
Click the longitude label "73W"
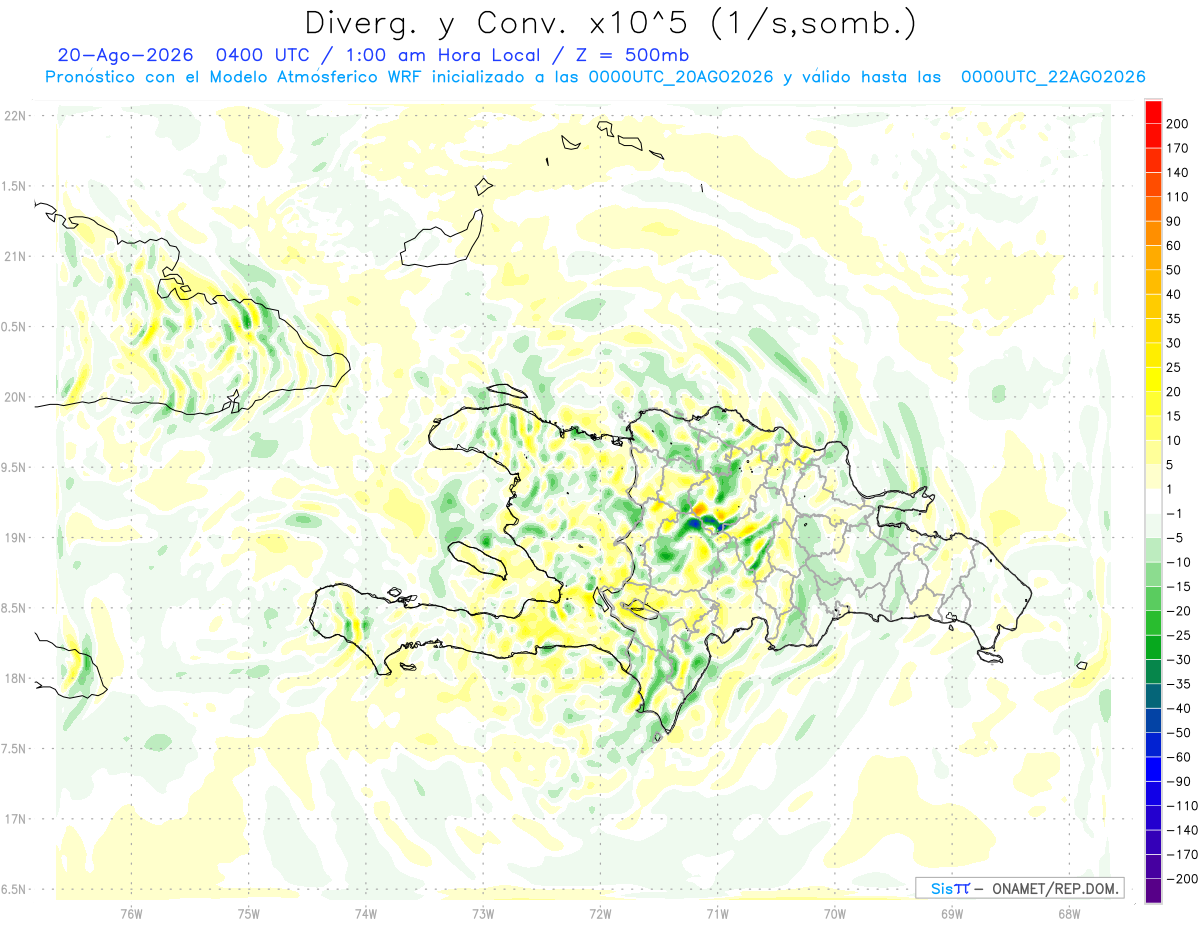coord(483,913)
